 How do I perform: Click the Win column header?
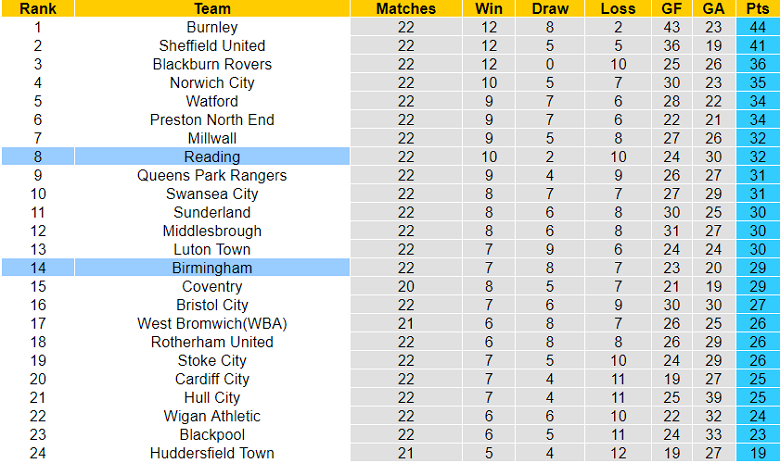tap(489, 9)
